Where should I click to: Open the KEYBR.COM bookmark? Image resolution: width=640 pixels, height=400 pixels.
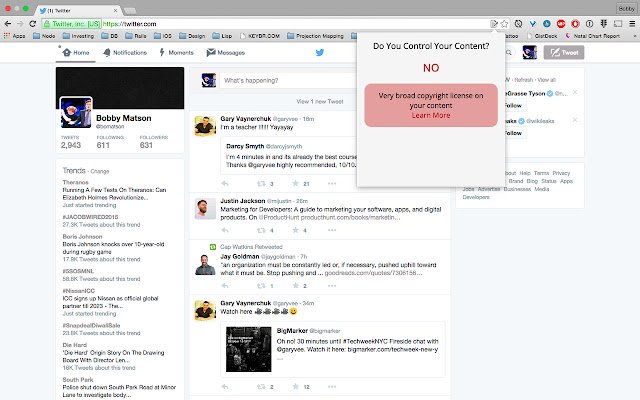click(260, 36)
